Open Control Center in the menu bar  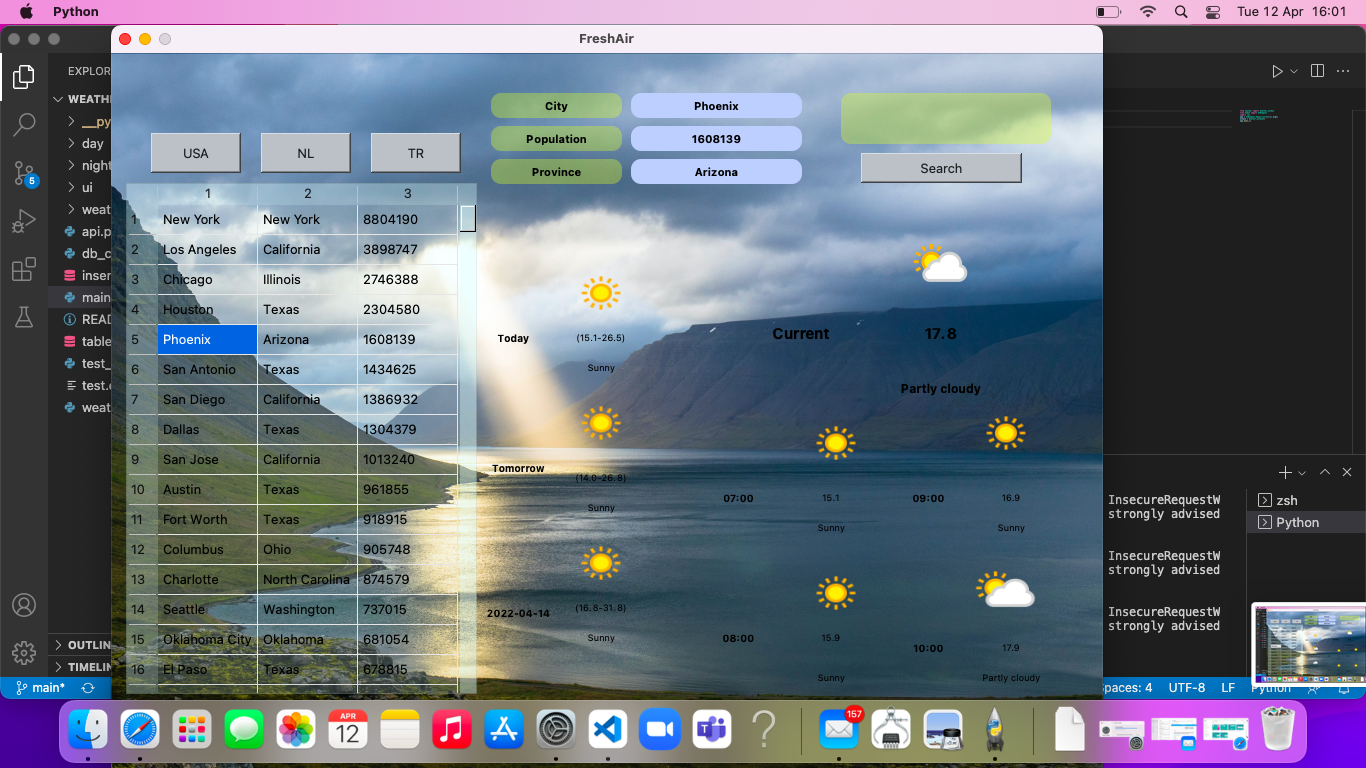coord(1213,12)
